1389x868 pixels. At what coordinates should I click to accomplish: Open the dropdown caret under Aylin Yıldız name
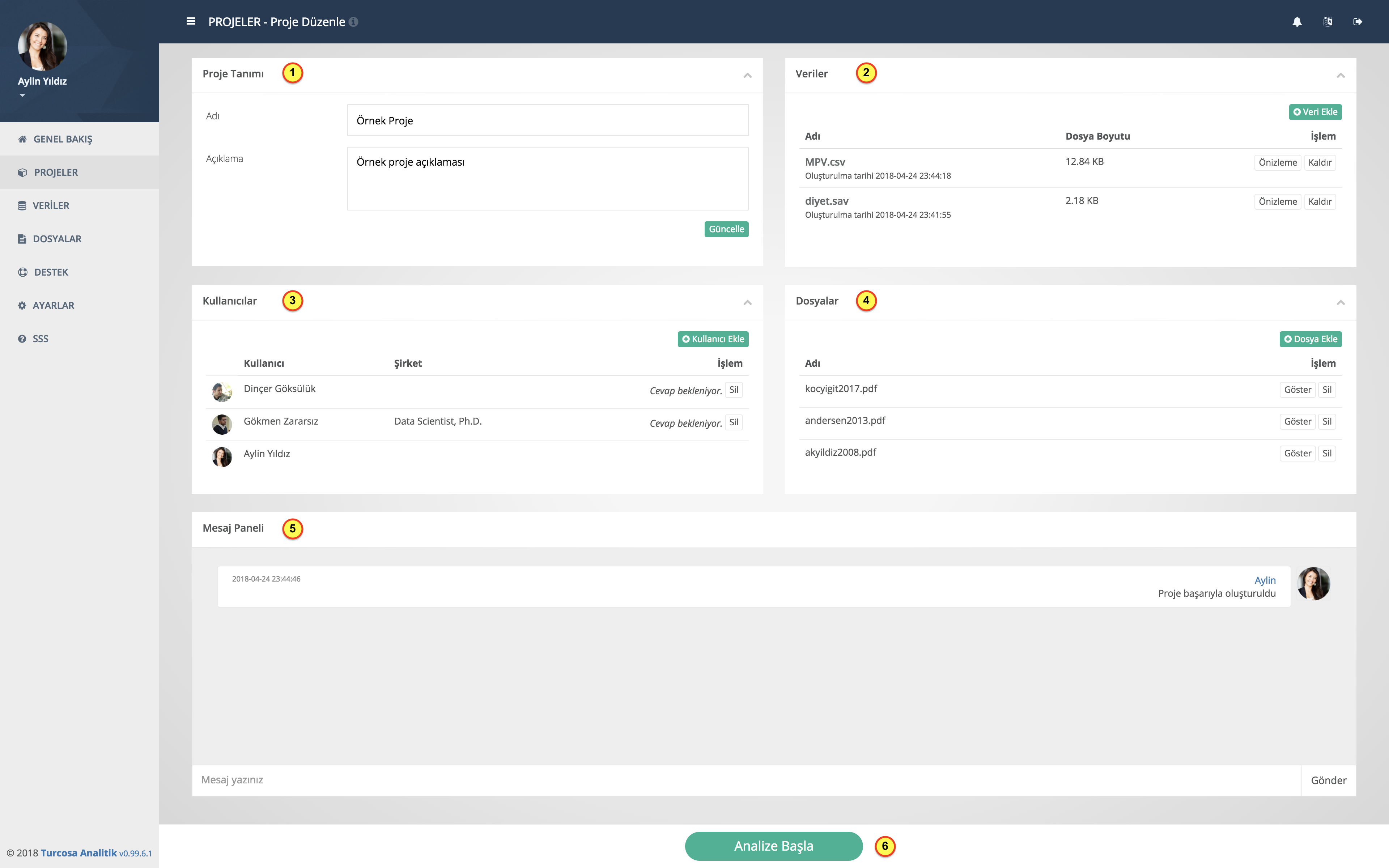click(x=22, y=95)
